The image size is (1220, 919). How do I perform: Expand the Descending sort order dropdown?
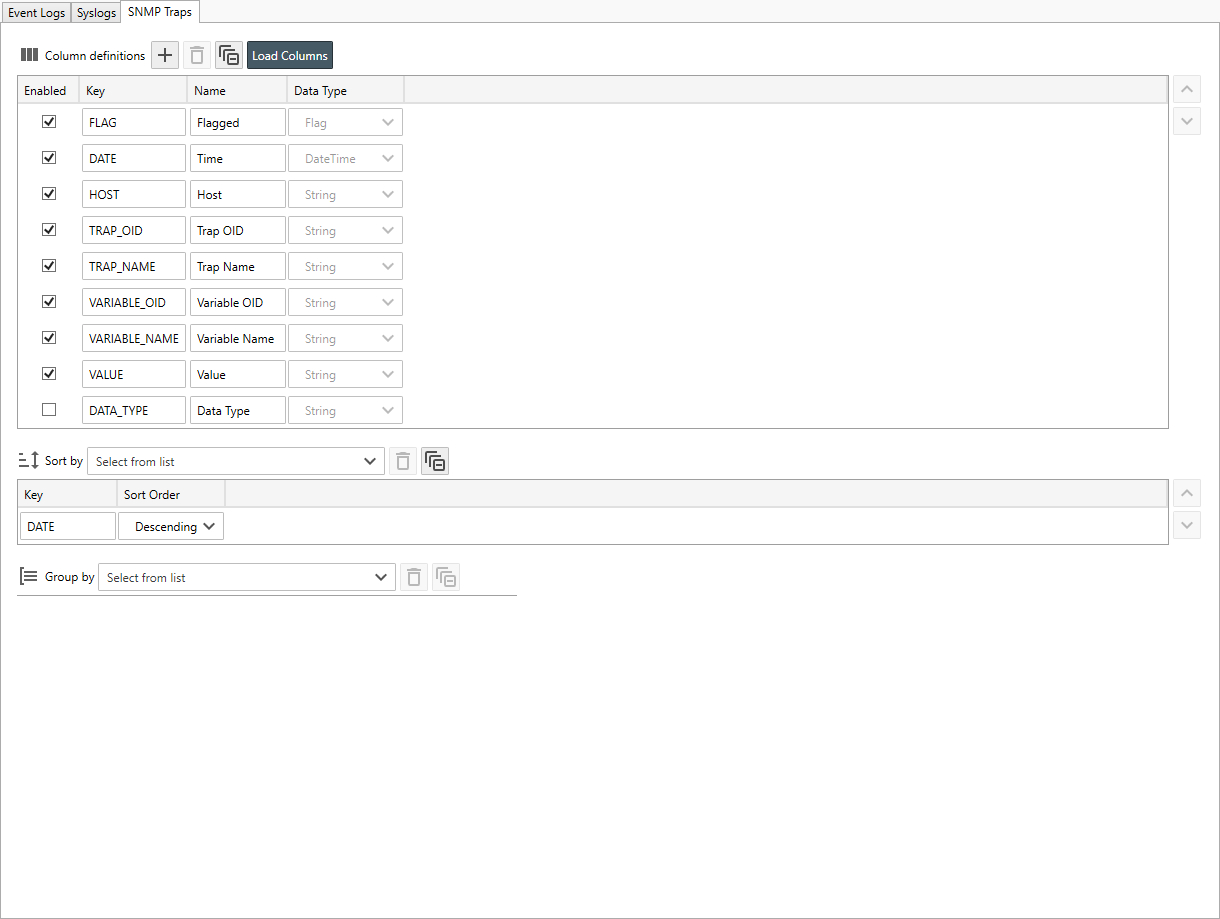[x=171, y=526]
